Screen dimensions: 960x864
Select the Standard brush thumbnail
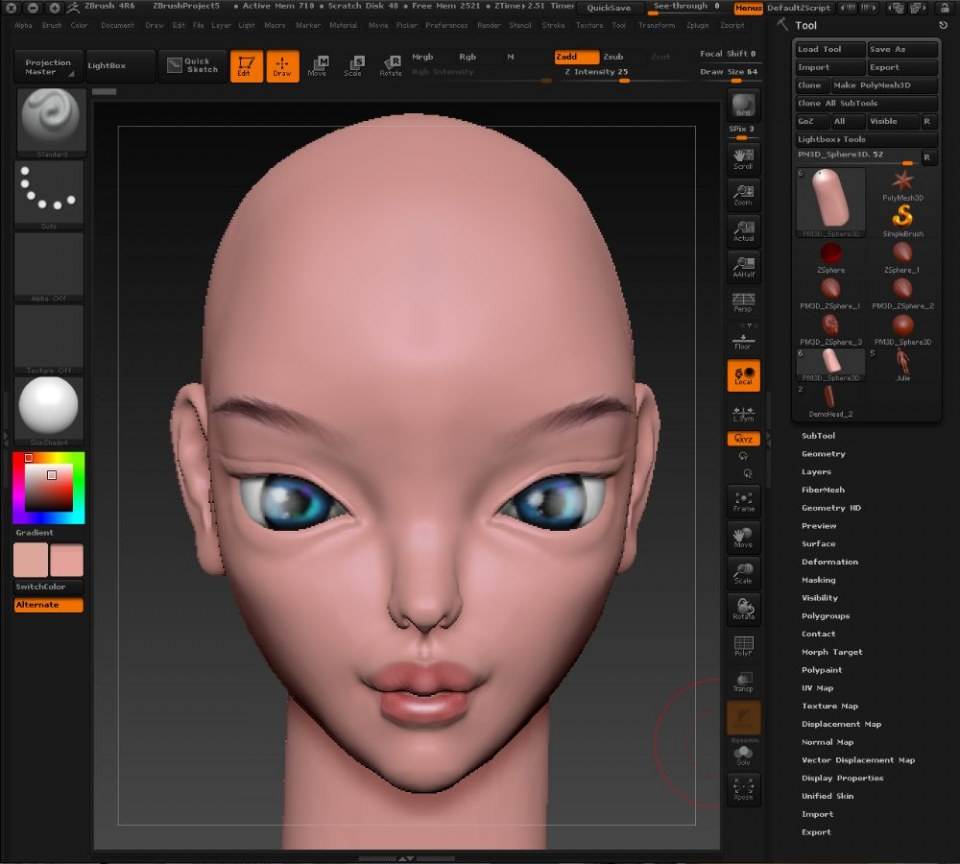coord(51,120)
